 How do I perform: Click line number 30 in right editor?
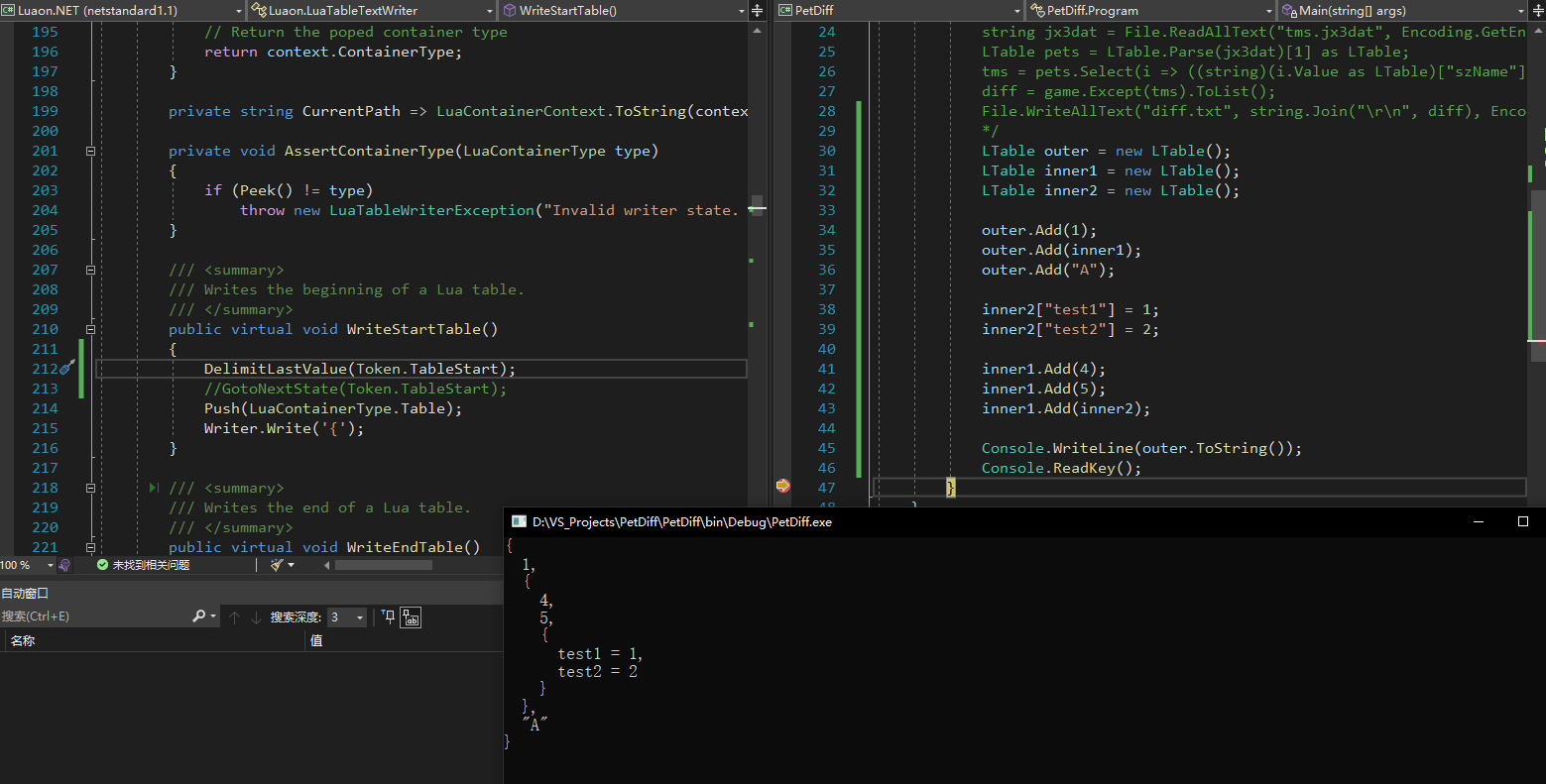827,151
